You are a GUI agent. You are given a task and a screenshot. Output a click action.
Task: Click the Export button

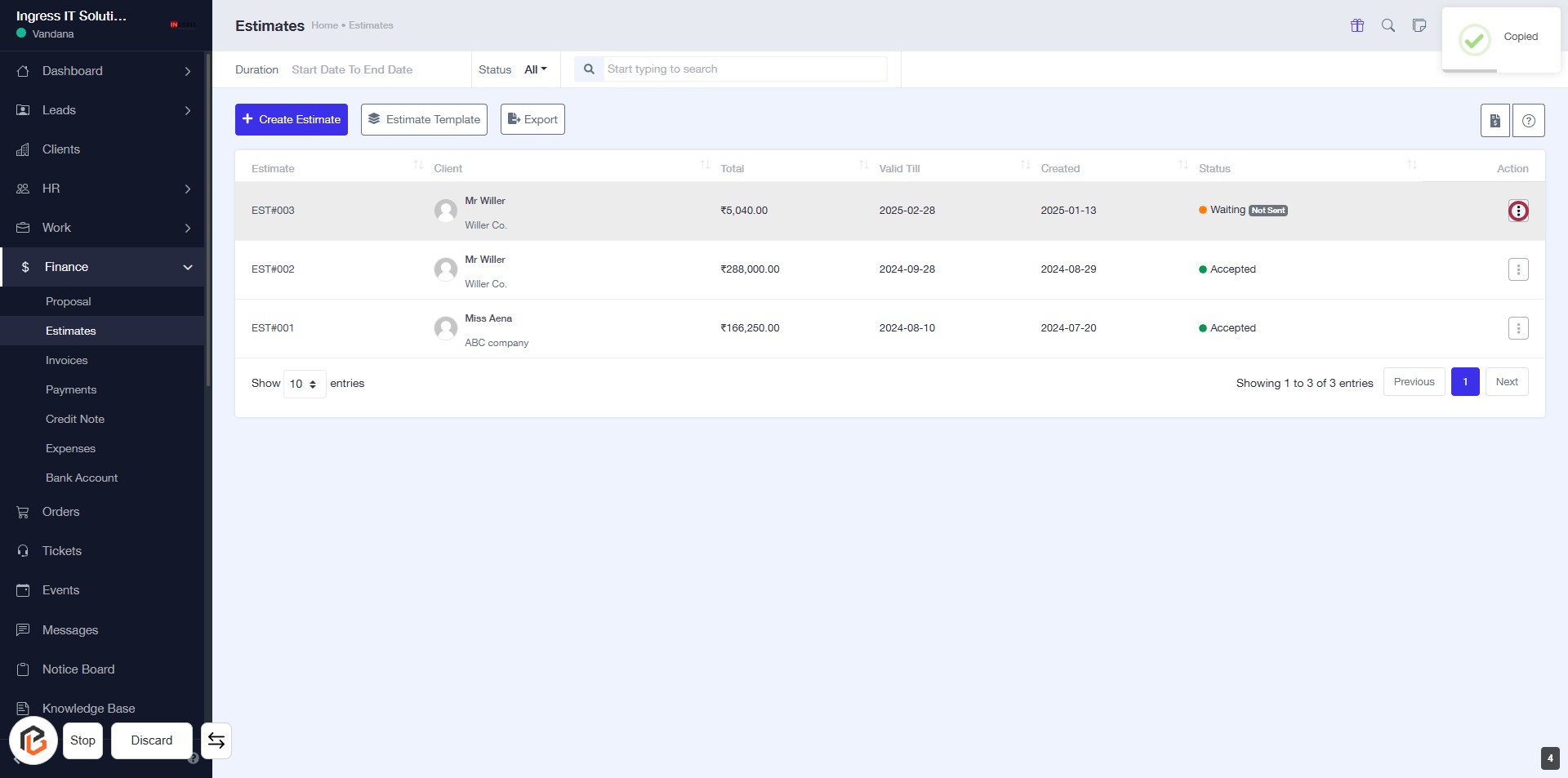532,119
